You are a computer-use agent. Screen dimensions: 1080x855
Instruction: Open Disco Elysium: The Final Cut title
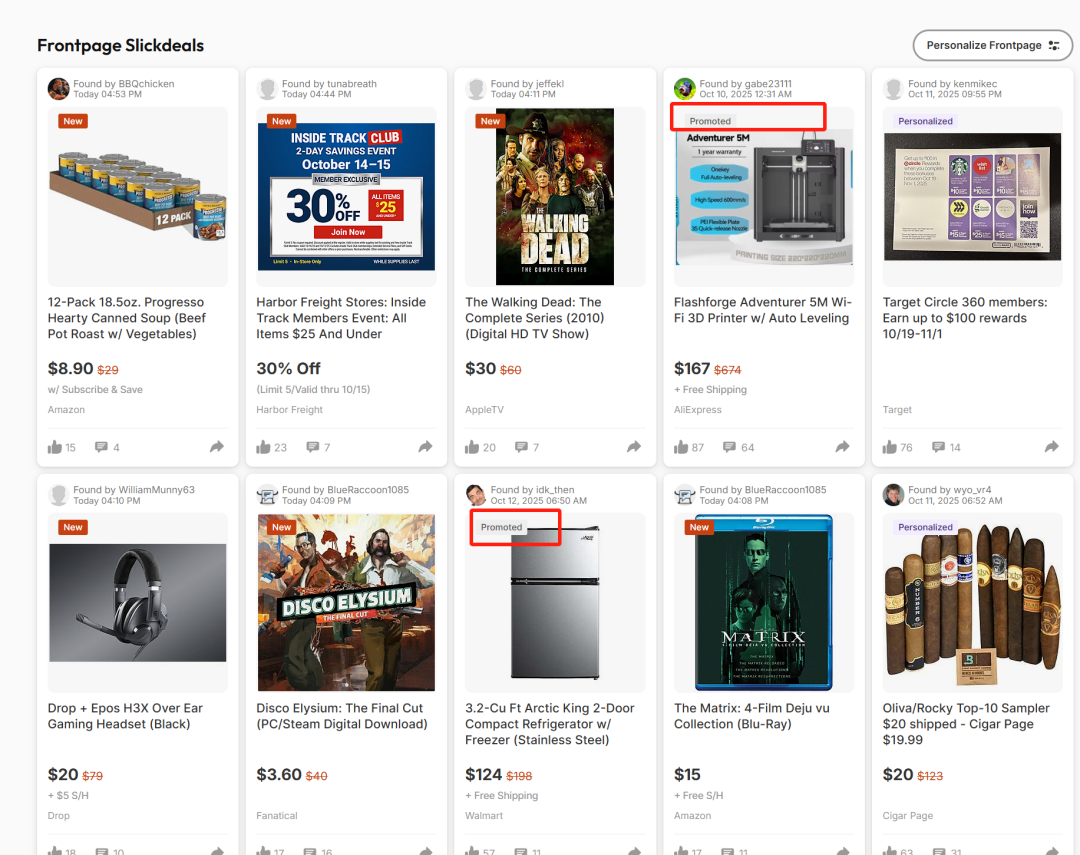(342, 716)
